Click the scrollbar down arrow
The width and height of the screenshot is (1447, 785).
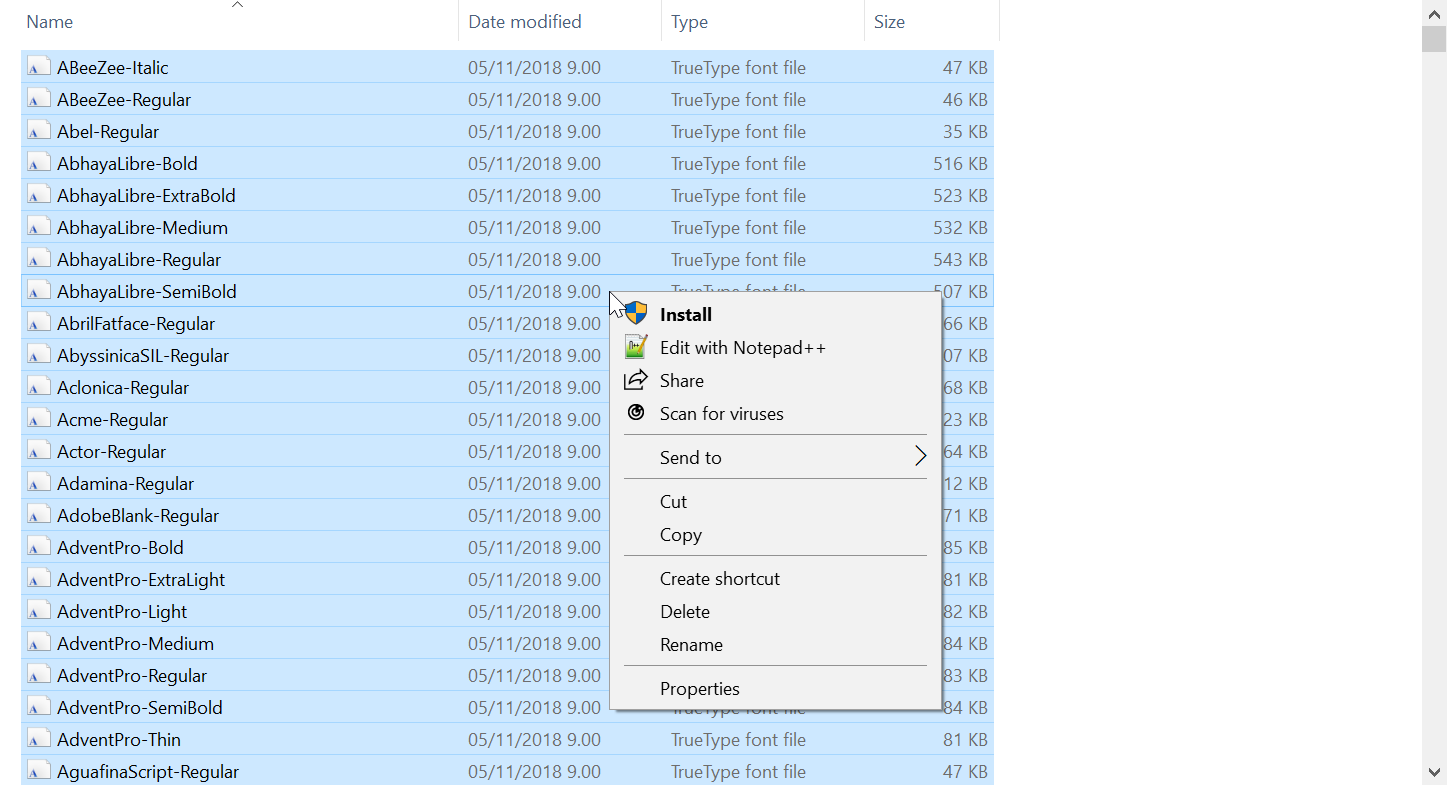tap(1434, 772)
